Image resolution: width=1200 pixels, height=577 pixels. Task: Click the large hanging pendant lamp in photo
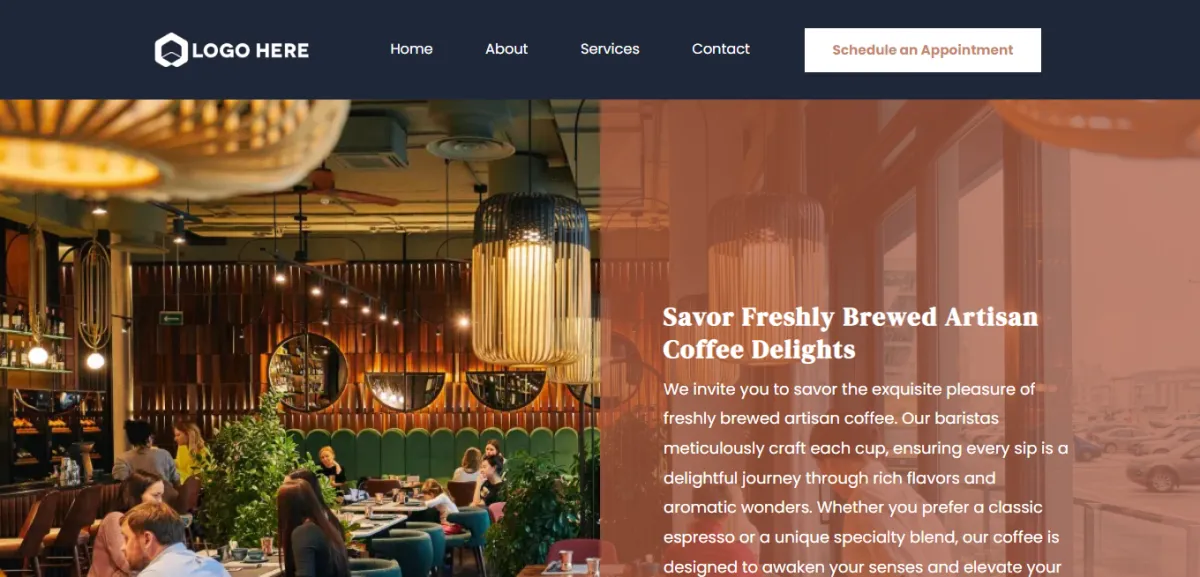pyautogui.click(x=531, y=278)
